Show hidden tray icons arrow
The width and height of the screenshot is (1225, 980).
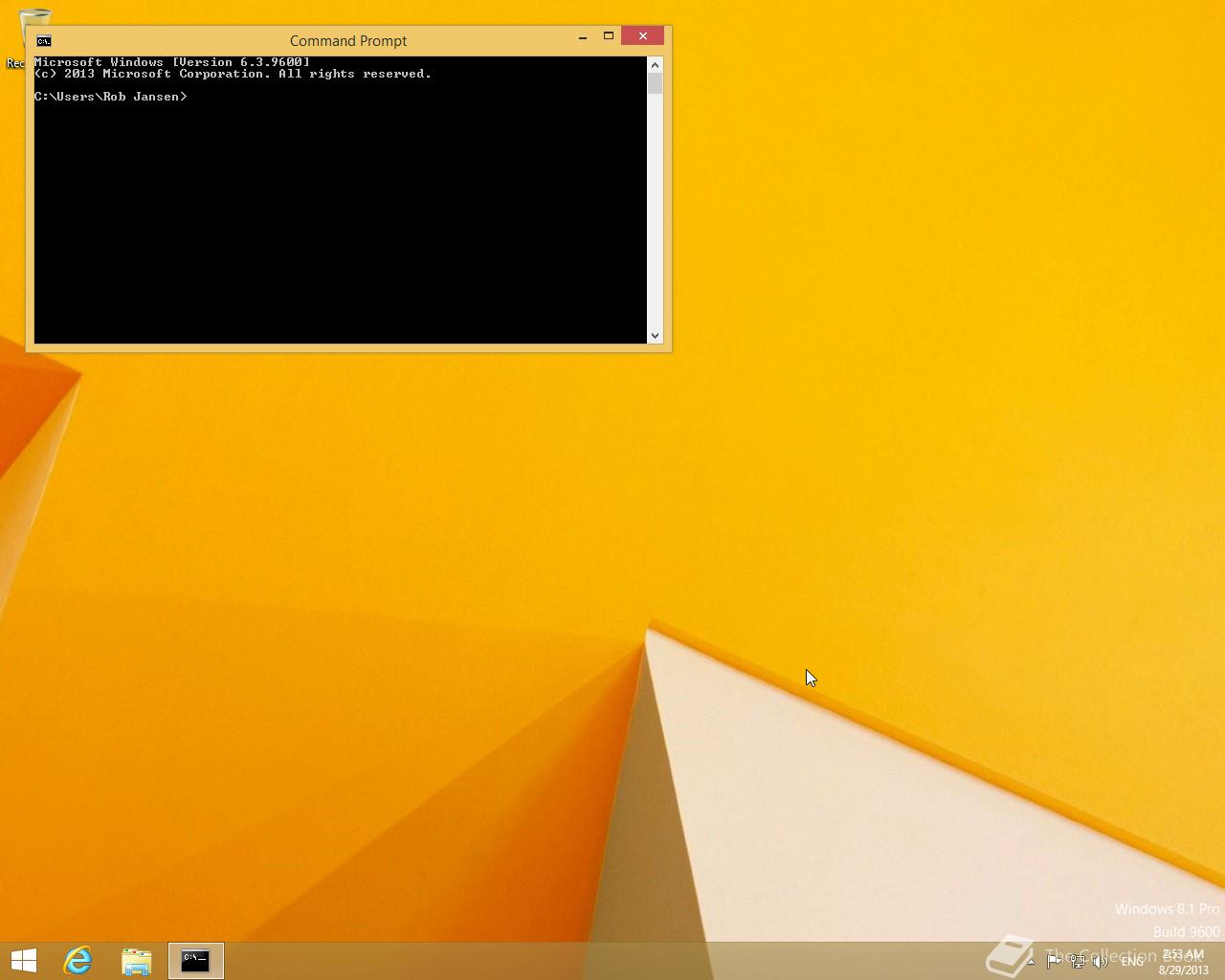point(1031,962)
